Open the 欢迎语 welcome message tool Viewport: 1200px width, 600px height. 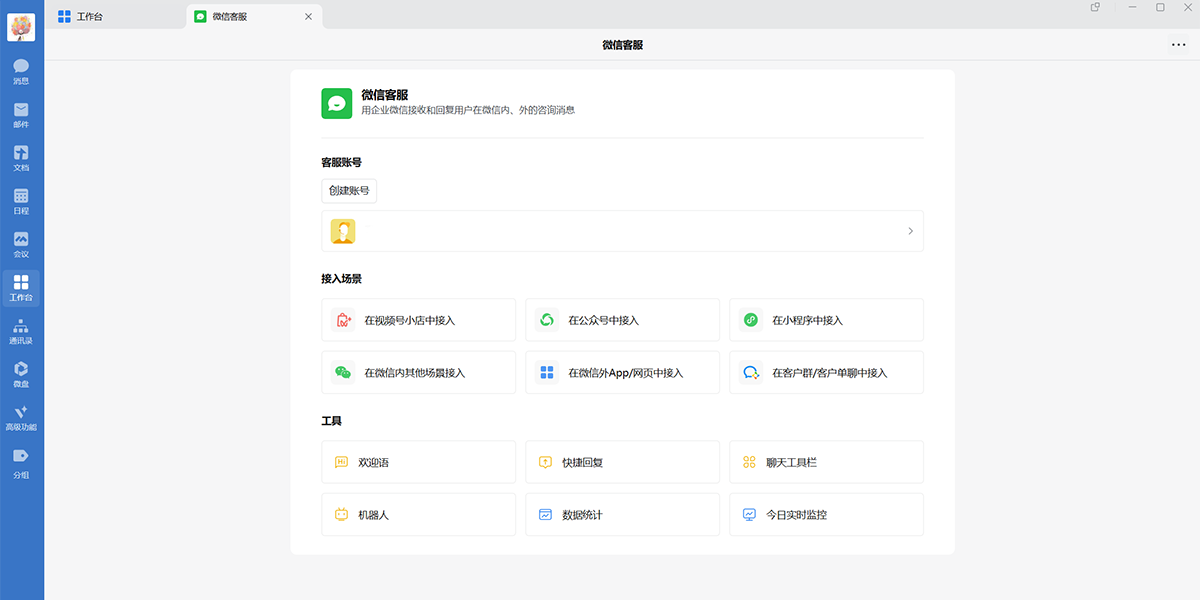click(418, 462)
